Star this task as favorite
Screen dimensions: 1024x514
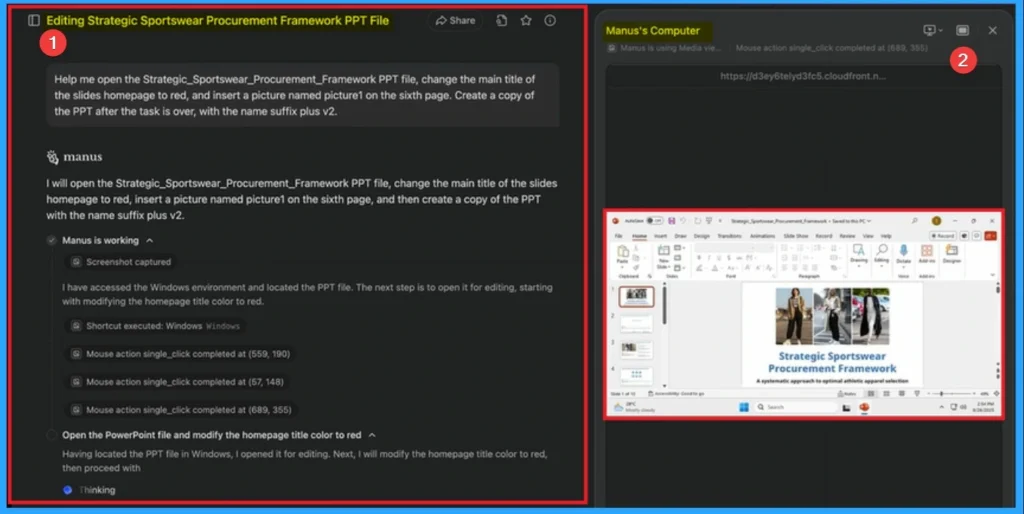[x=526, y=20]
